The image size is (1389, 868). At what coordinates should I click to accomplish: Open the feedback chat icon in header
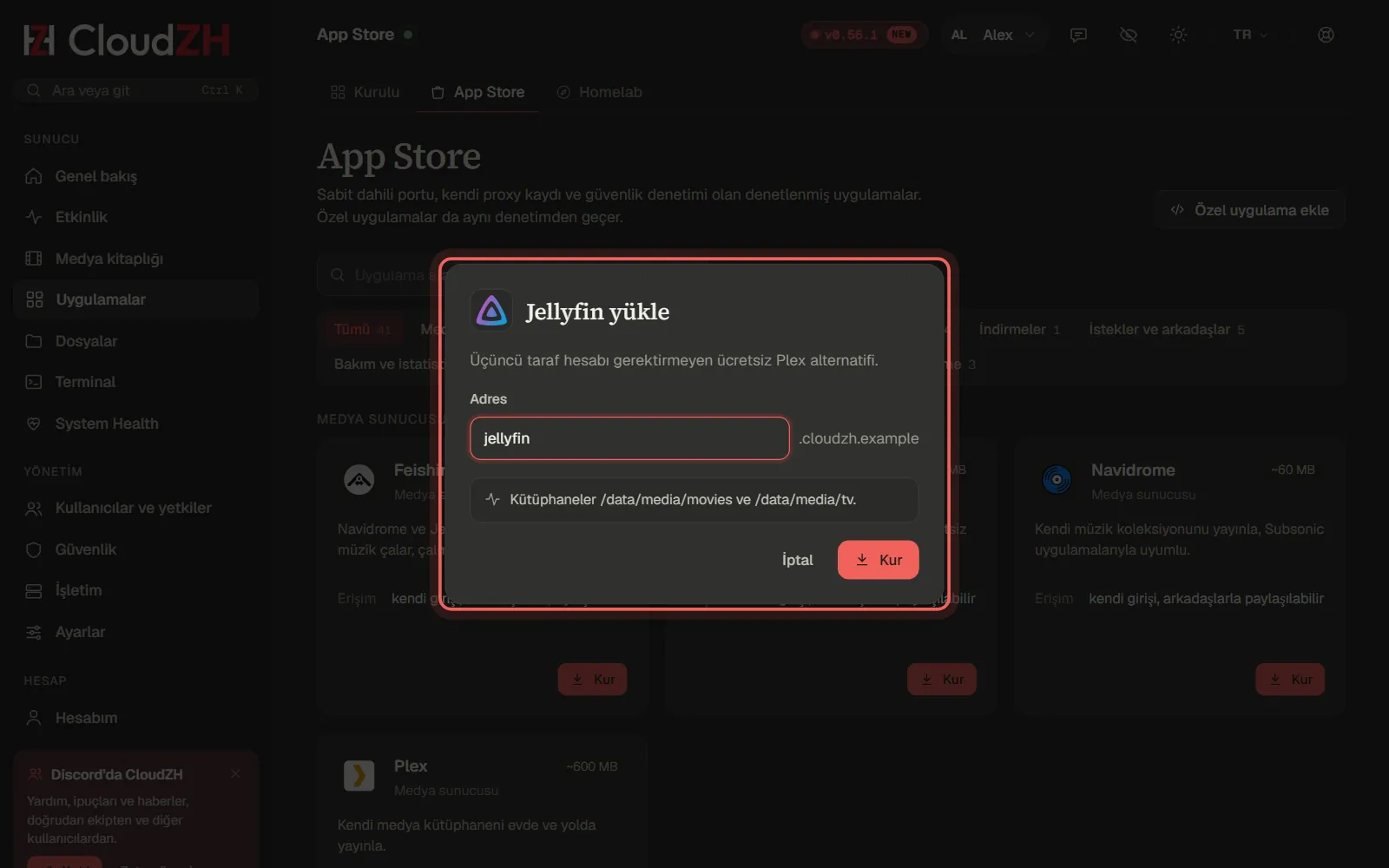click(x=1078, y=35)
